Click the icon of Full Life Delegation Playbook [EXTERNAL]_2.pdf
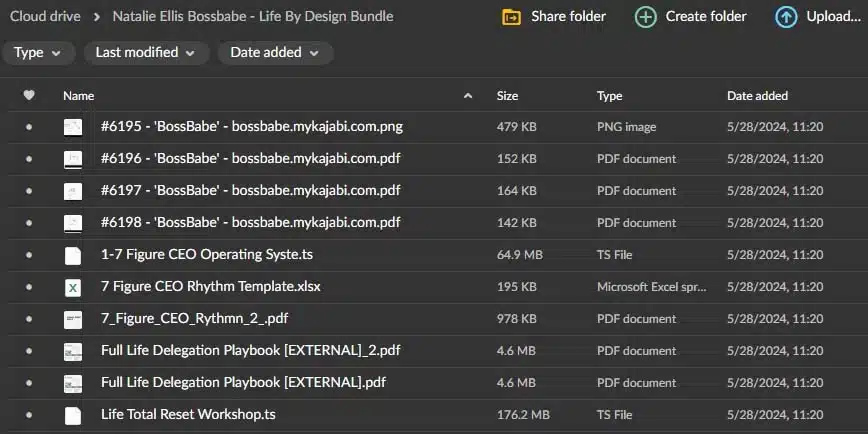868x434 pixels. point(73,352)
